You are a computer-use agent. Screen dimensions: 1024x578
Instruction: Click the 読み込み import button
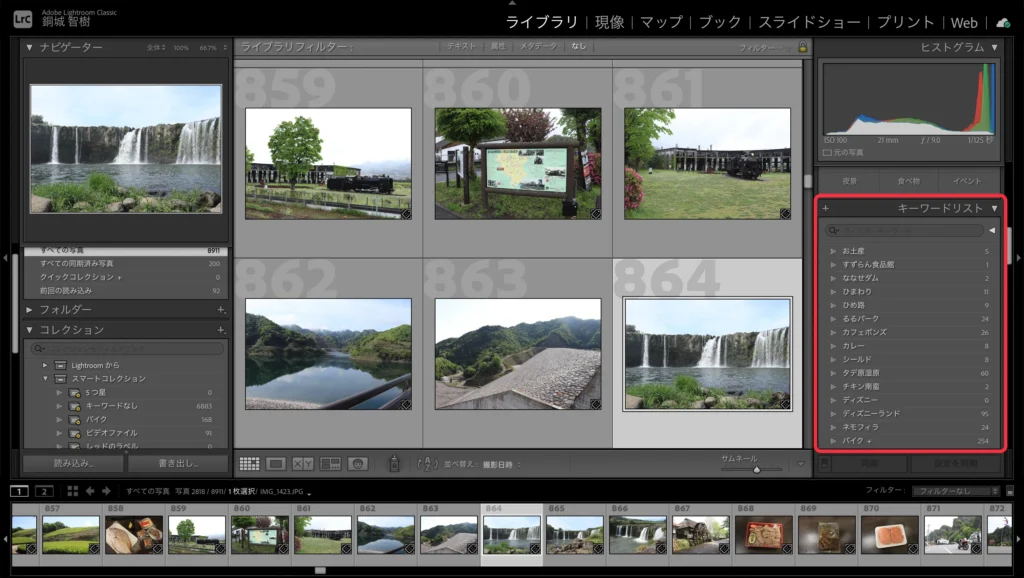pyautogui.click(x=73, y=464)
